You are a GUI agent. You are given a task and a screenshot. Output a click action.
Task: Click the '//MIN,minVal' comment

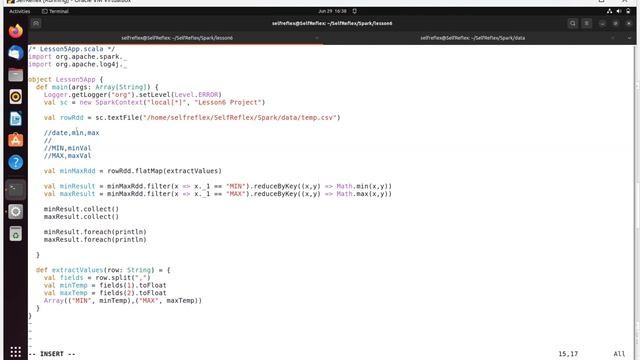[67, 148]
